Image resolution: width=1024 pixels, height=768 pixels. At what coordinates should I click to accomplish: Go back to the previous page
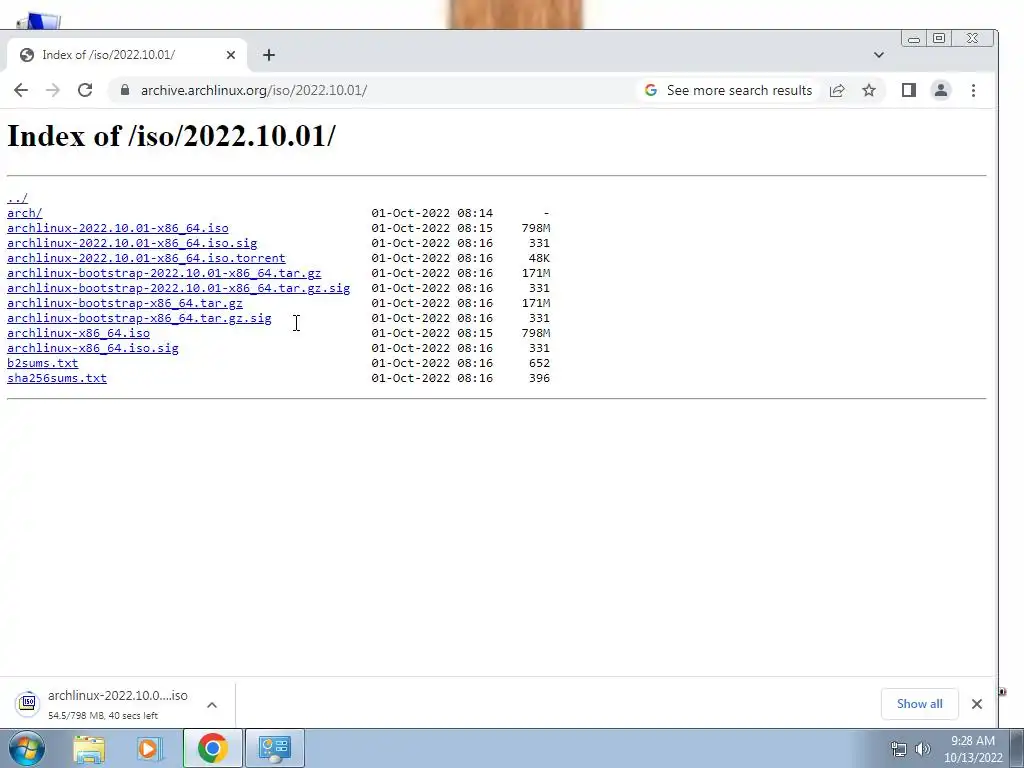(x=21, y=90)
